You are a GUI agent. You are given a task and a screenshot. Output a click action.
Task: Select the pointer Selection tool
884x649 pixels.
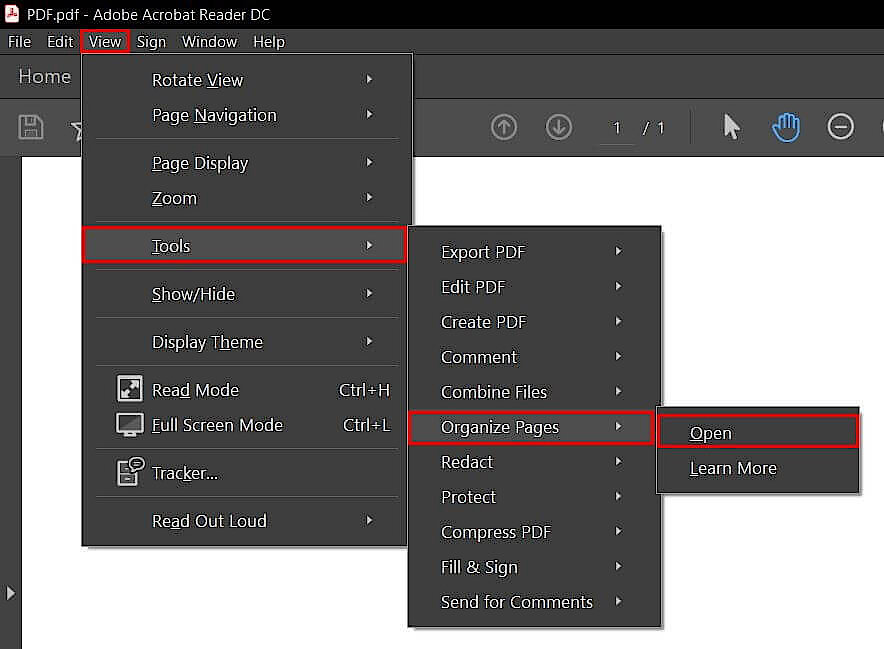(x=732, y=127)
